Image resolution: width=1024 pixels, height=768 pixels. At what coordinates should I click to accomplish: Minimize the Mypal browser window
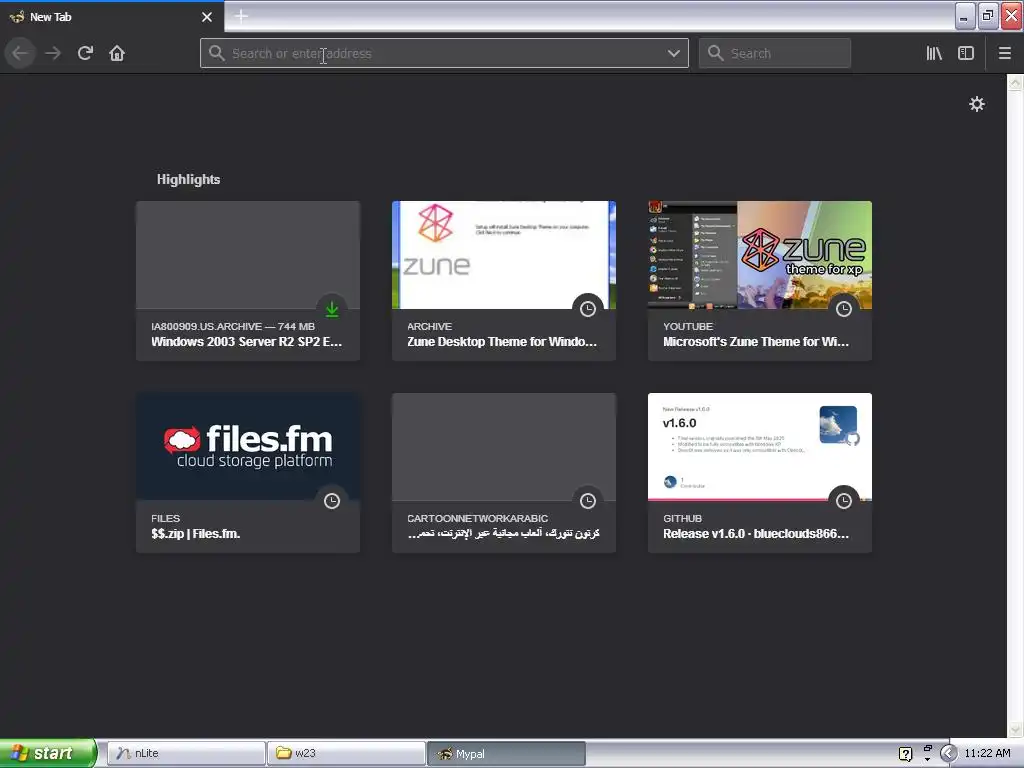coord(965,16)
